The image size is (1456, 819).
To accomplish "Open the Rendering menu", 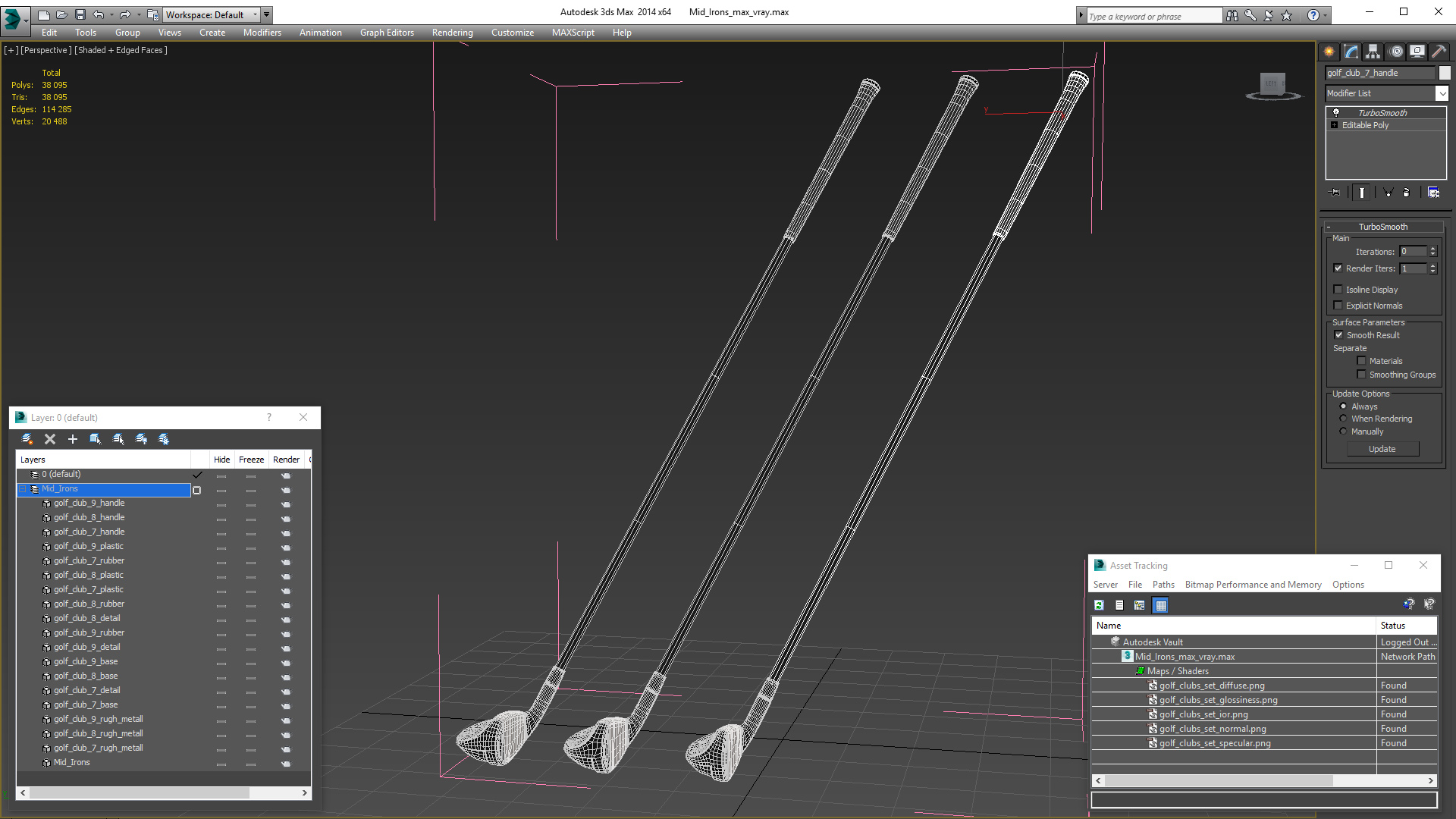I will point(452,33).
